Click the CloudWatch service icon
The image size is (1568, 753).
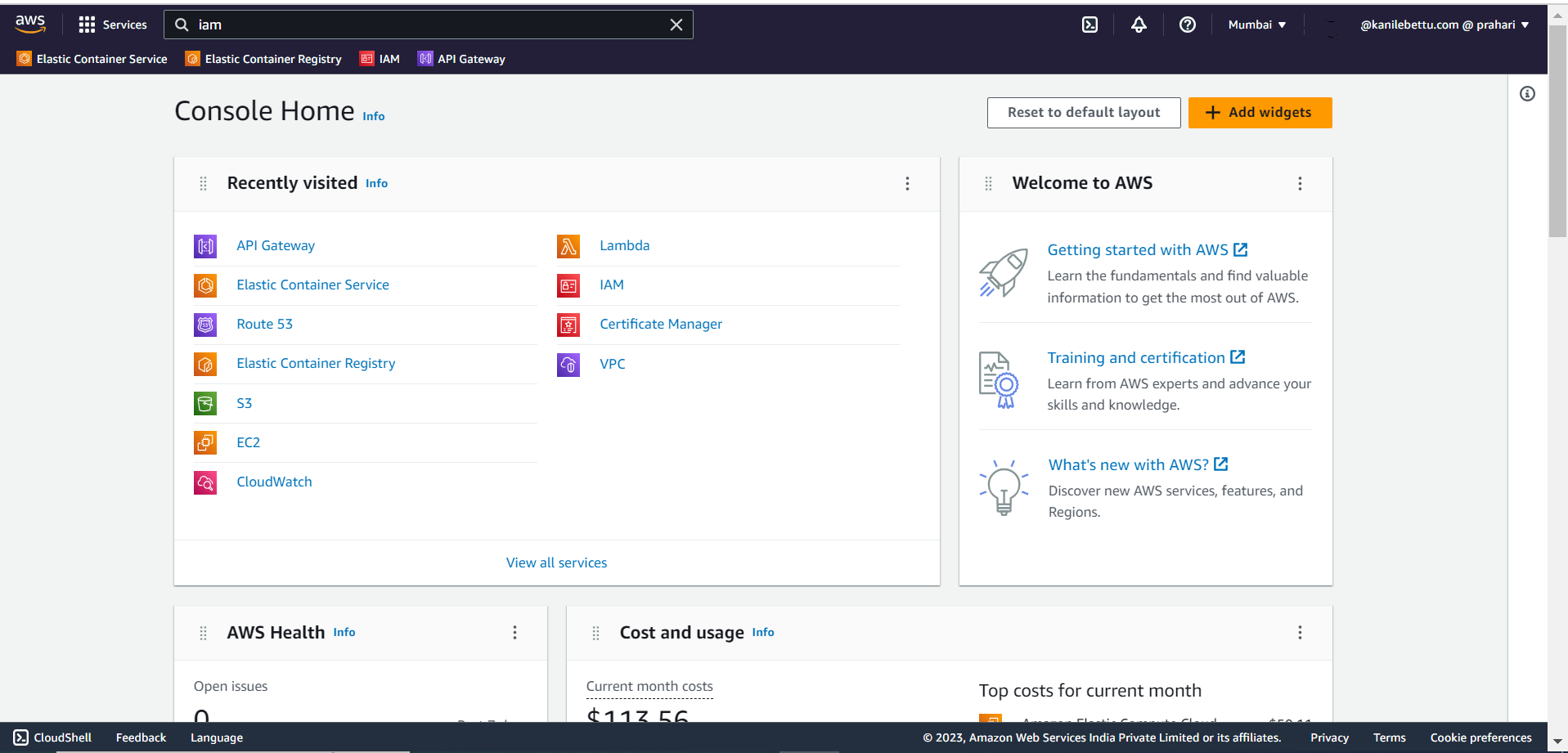coord(205,482)
